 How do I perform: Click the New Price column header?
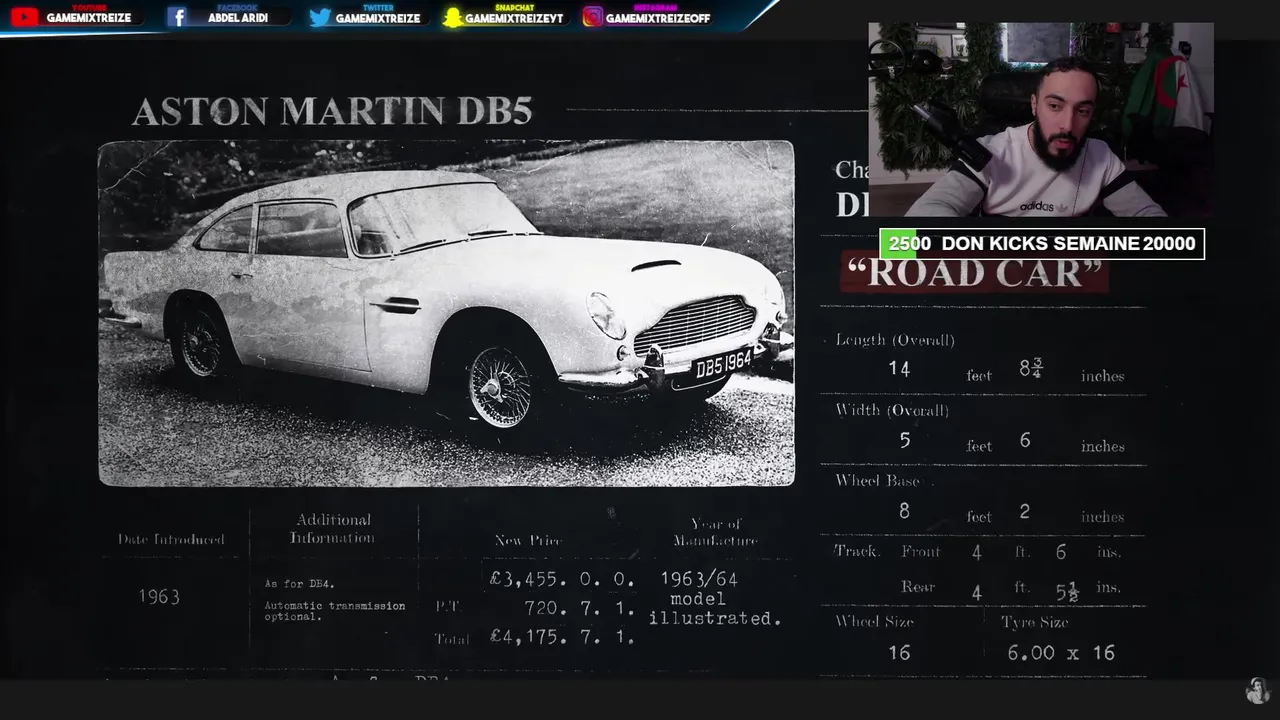(x=528, y=540)
